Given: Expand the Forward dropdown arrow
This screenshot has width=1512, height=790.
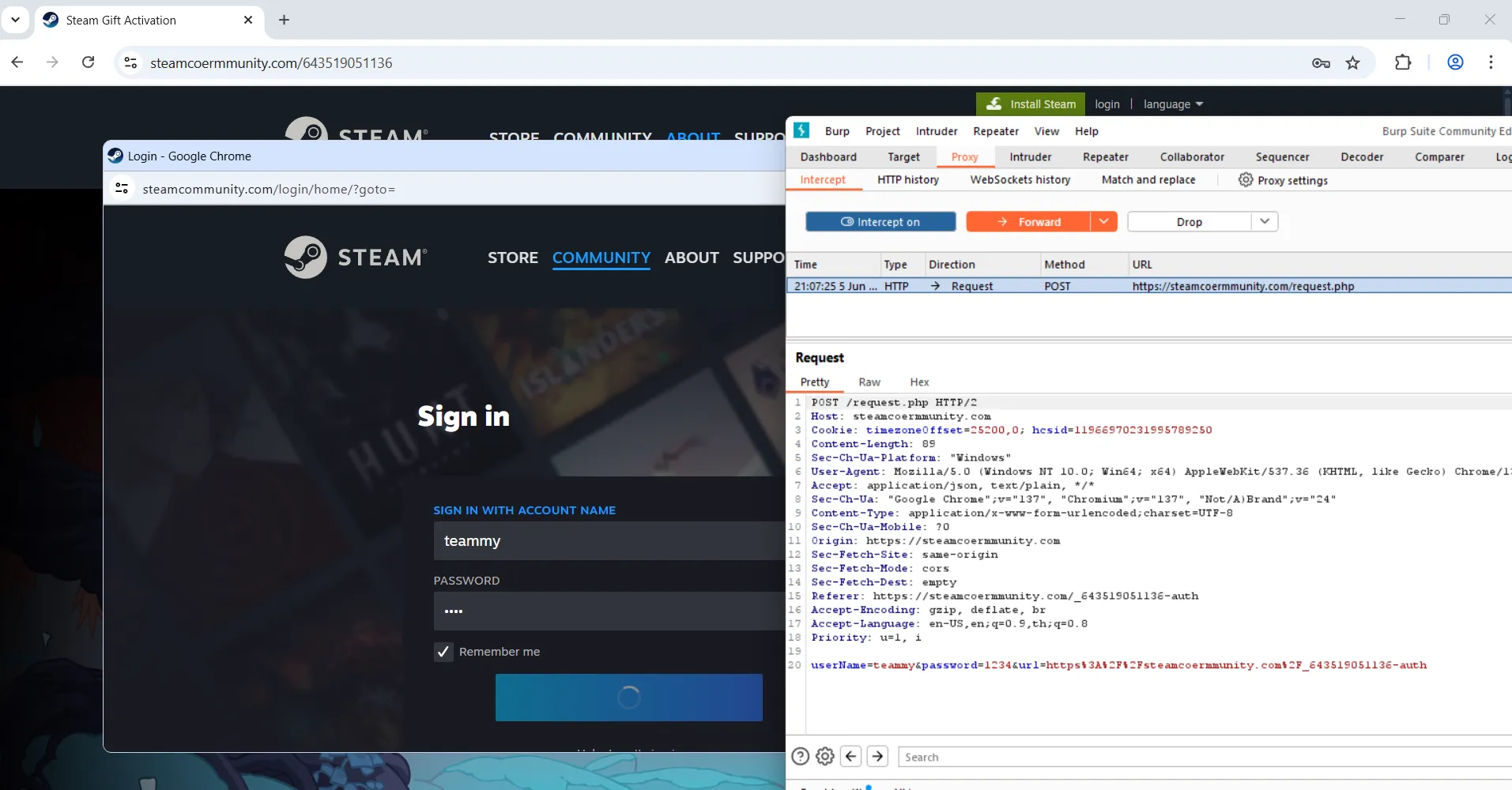Looking at the screenshot, I should pyautogui.click(x=1104, y=222).
